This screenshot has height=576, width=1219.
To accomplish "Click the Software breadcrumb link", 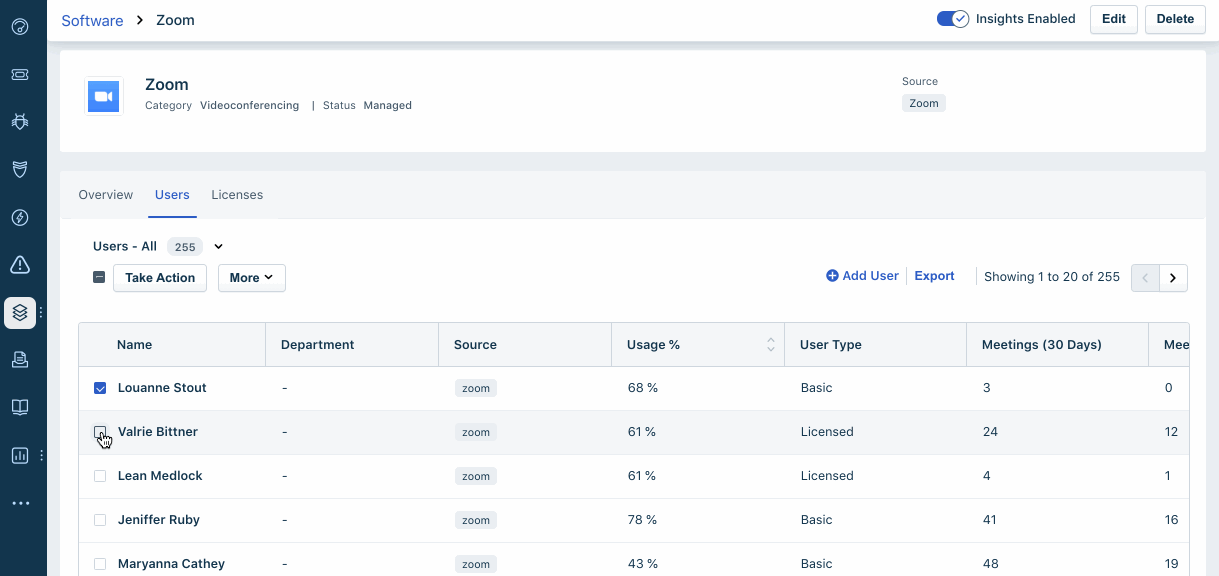I will click(92, 20).
